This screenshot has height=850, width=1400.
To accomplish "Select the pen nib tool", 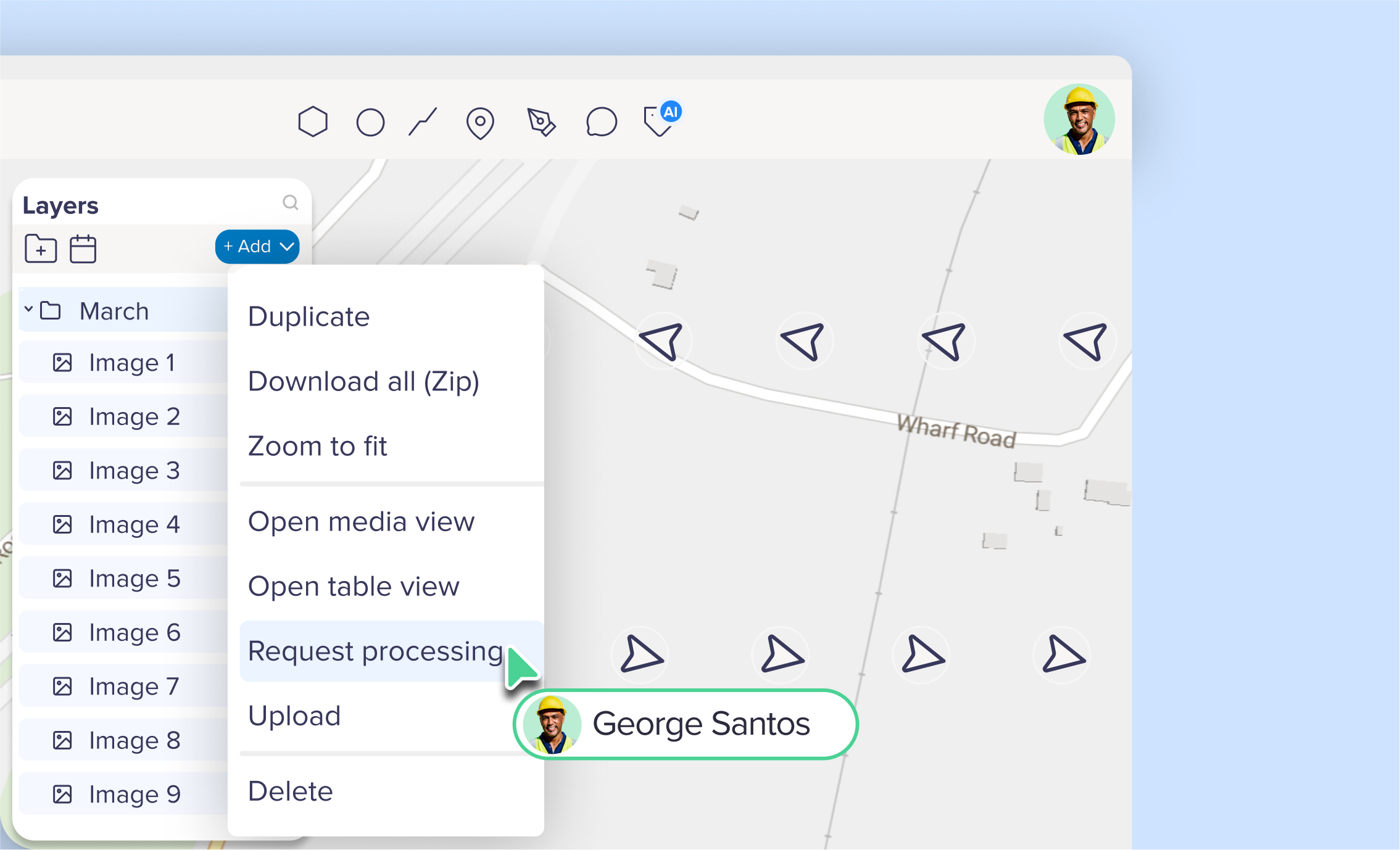I will click(x=541, y=122).
